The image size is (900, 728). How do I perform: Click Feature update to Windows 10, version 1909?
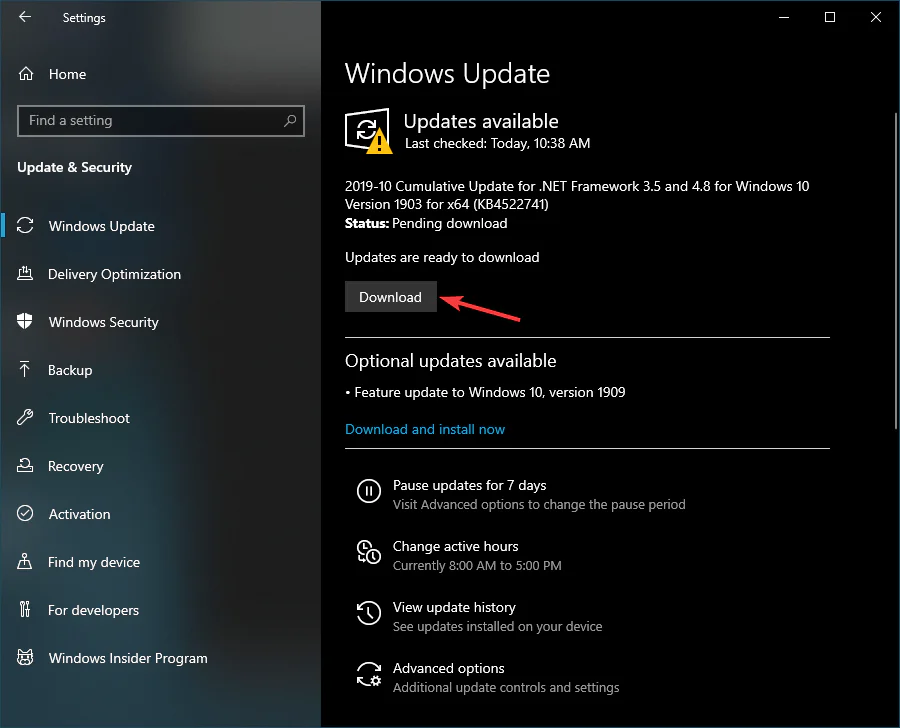(490, 392)
